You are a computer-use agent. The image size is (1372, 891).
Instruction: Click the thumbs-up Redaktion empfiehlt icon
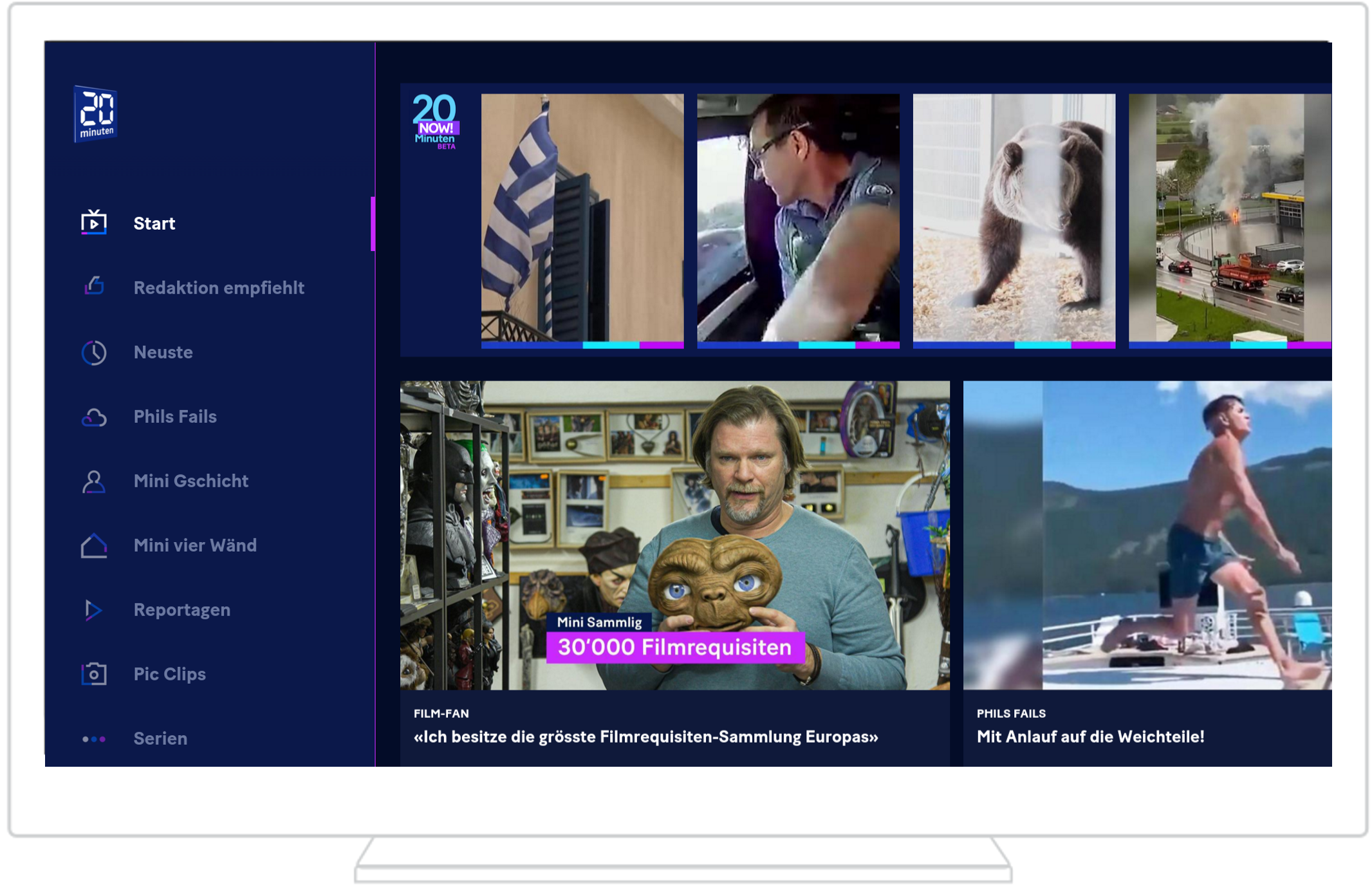(94, 286)
